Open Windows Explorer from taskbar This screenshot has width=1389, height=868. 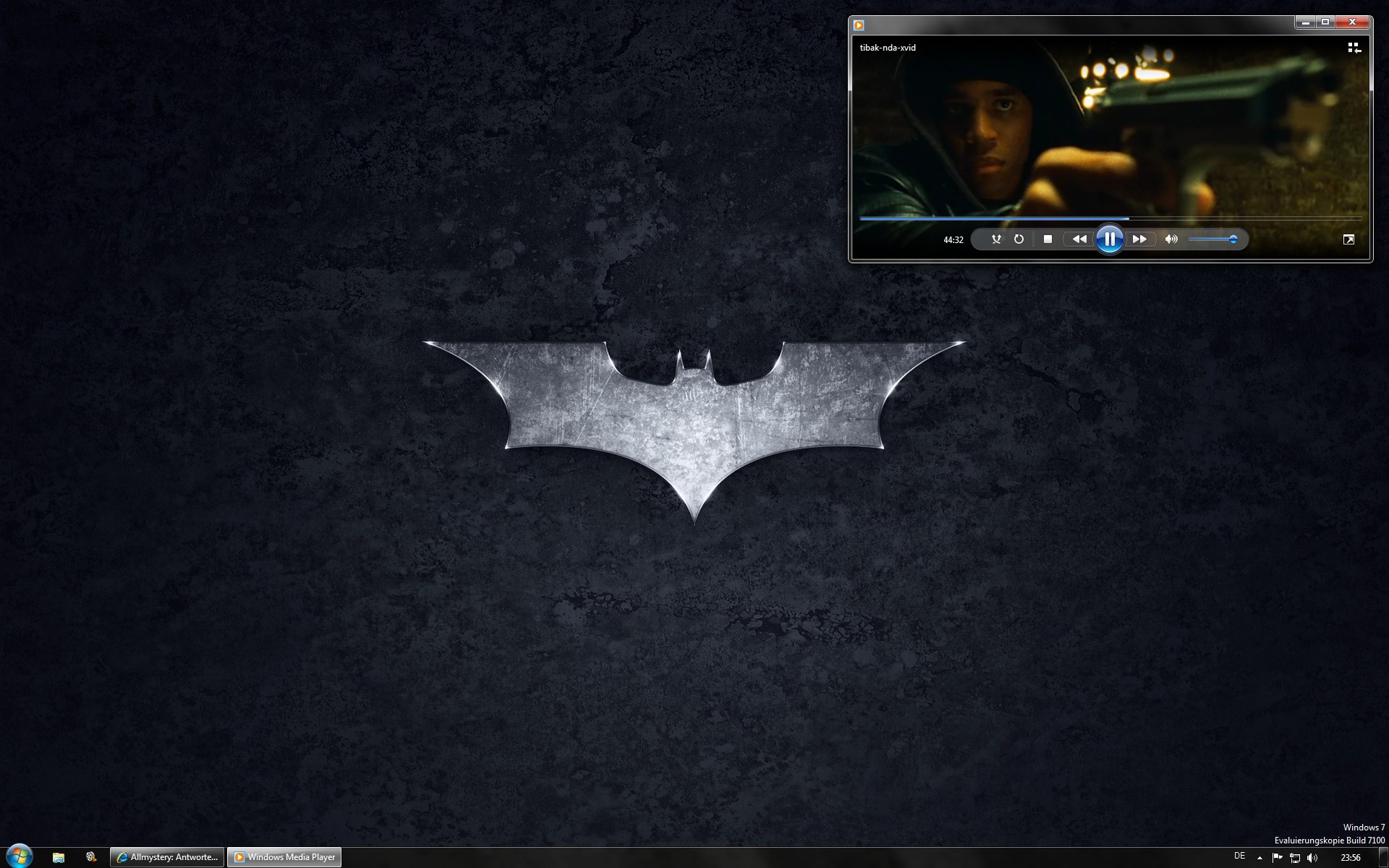(x=59, y=857)
